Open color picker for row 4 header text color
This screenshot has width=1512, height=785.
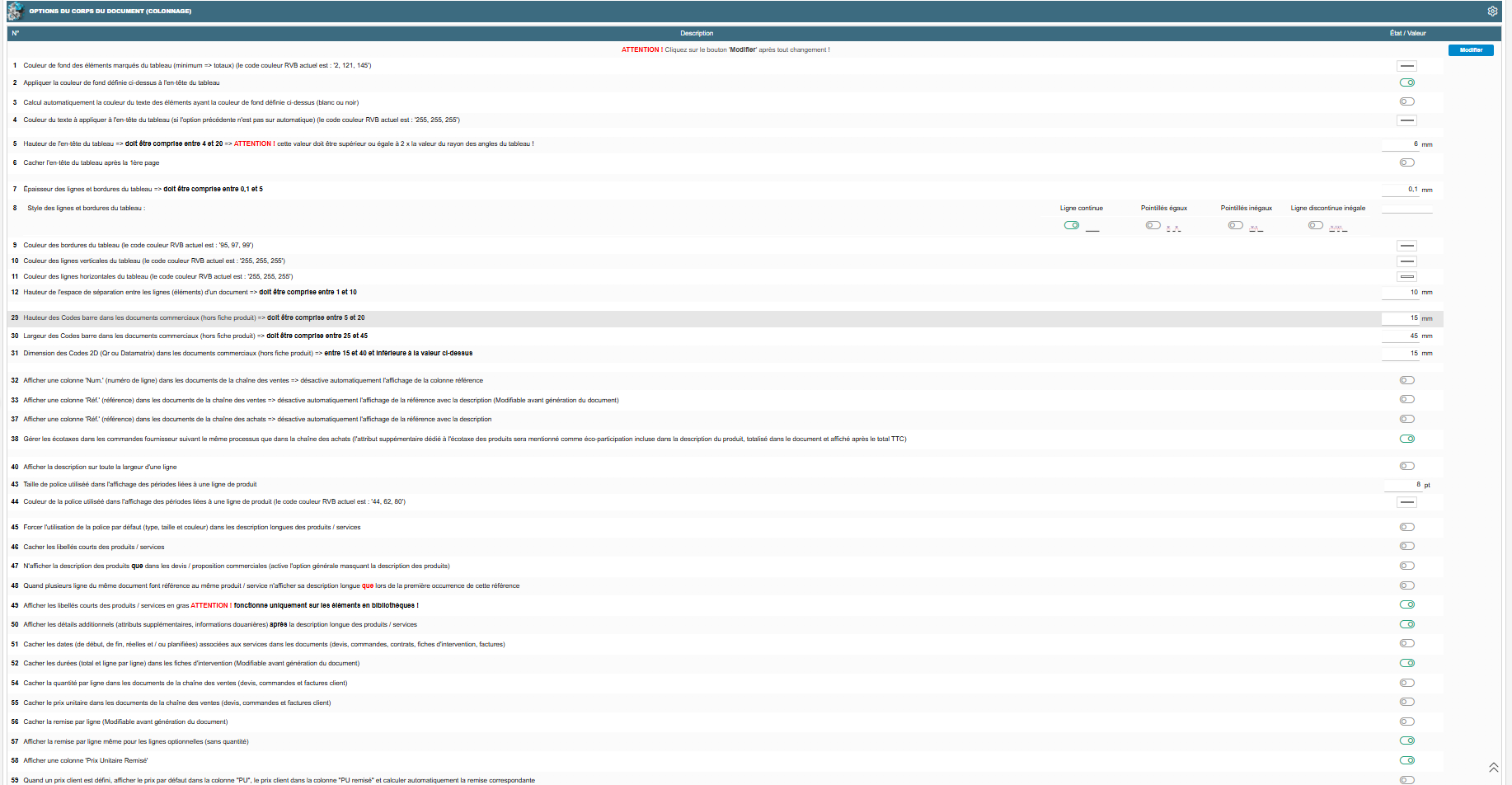pos(1407,120)
